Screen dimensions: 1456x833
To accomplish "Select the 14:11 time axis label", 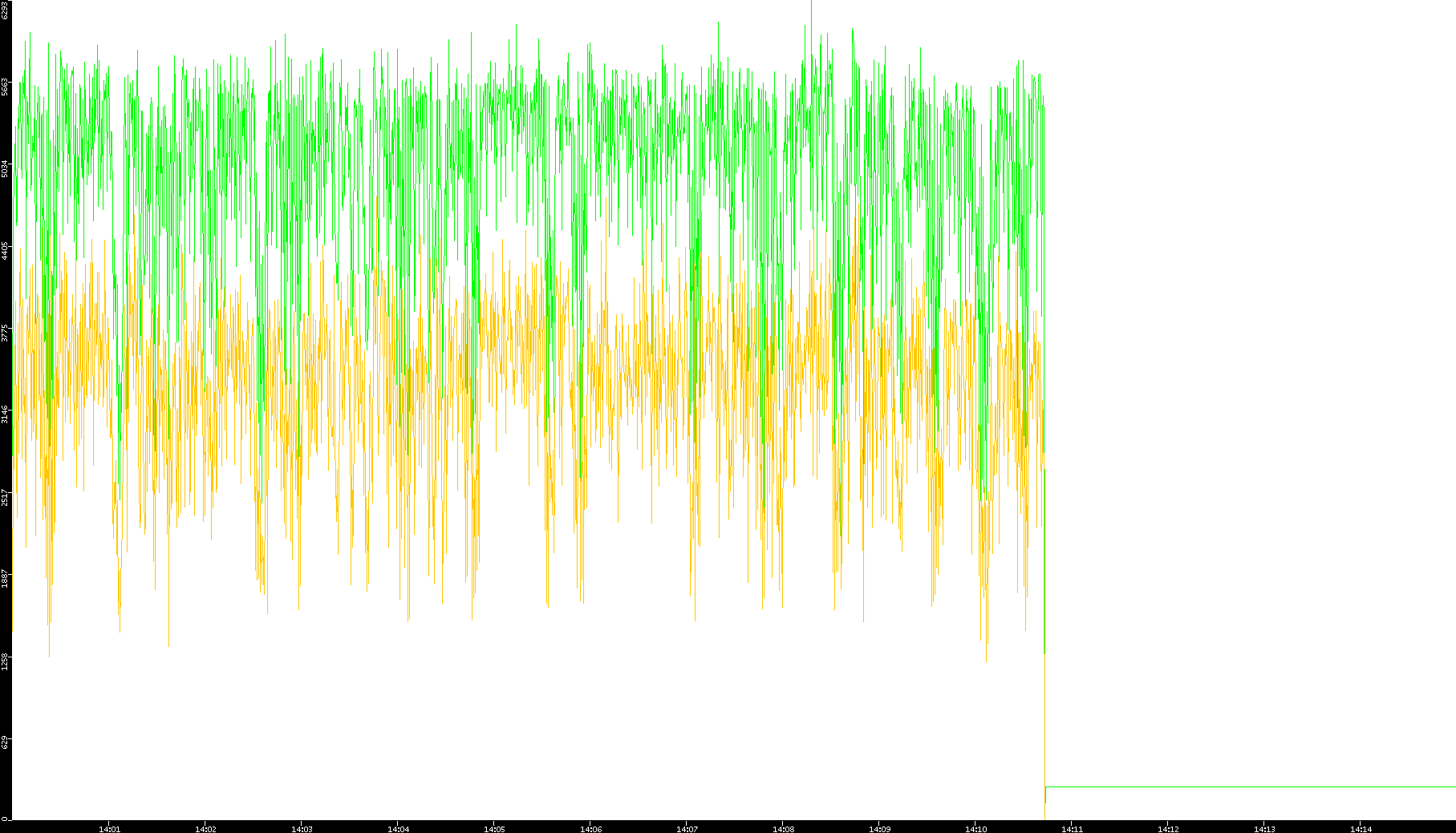I will coord(1072,829).
